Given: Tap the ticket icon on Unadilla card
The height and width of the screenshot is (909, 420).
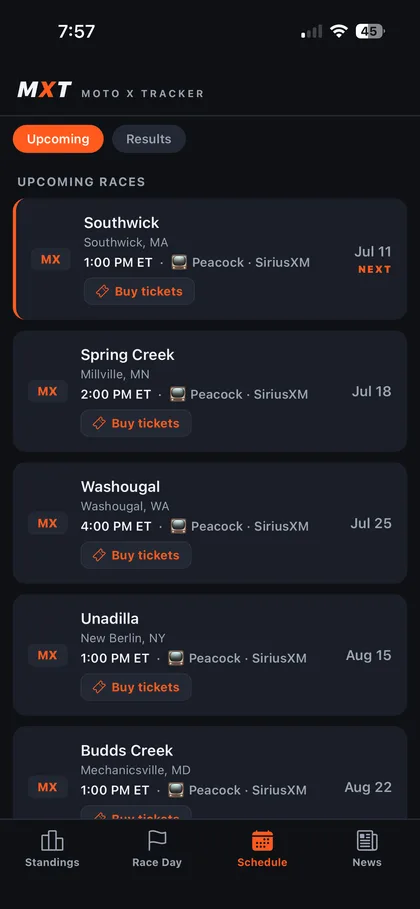Looking at the screenshot, I should (99, 687).
